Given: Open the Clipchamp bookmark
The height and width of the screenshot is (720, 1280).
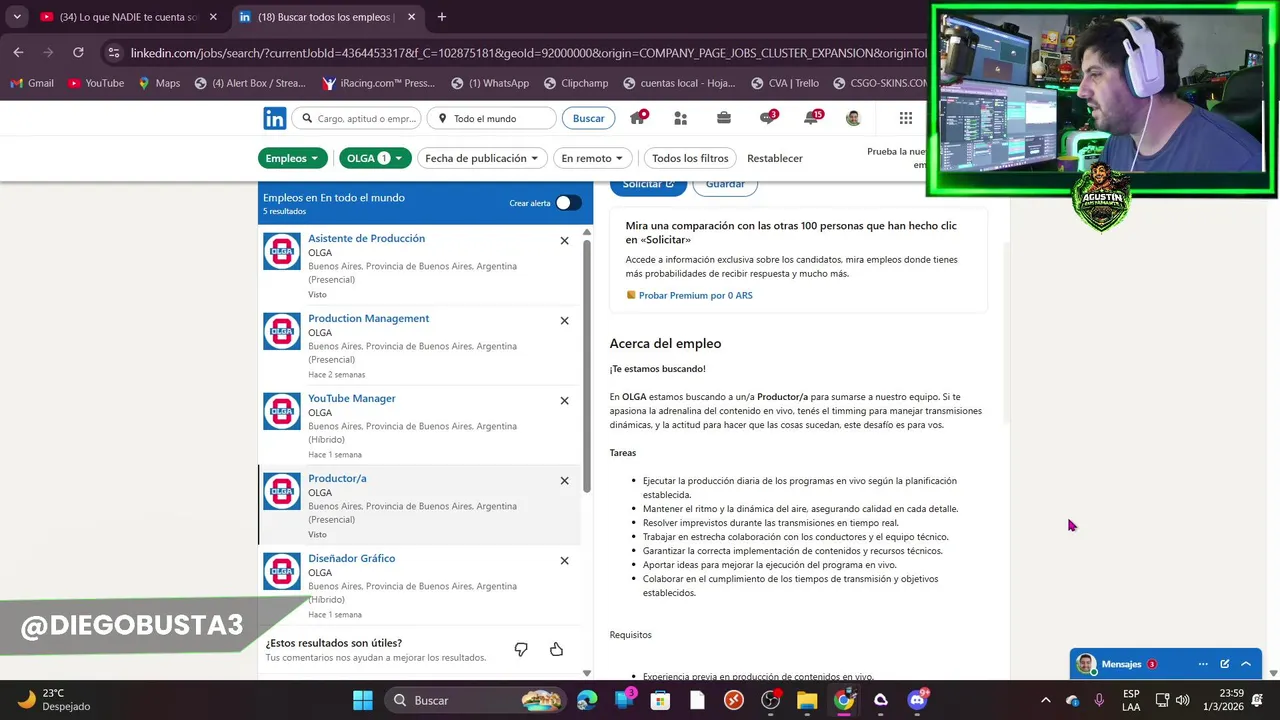Looking at the screenshot, I should (x=576, y=83).
